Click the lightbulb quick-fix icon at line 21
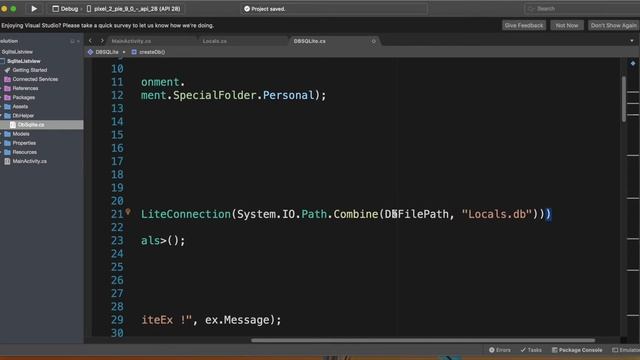Viewport: 640px width, 360px height. click(x=128, y=211)
